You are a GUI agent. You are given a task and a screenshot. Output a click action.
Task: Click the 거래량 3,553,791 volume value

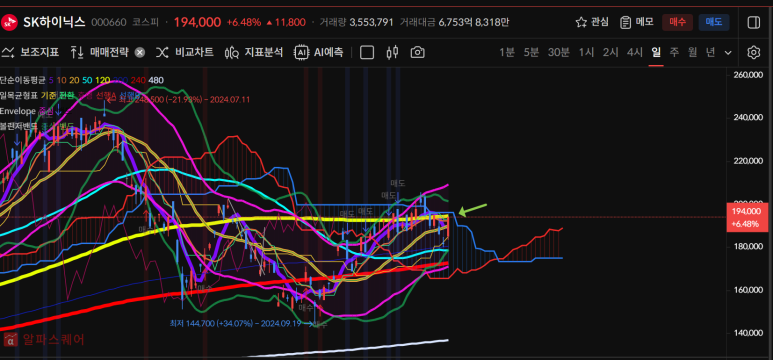point(356,22)
